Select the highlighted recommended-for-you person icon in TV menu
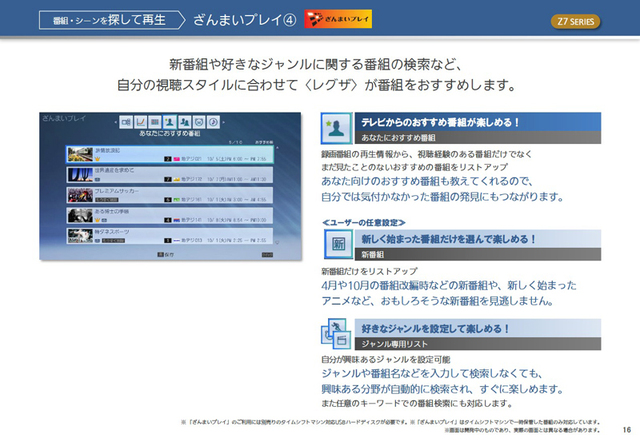The height and width of the screenshot is (442, 640). click(170, 122)
